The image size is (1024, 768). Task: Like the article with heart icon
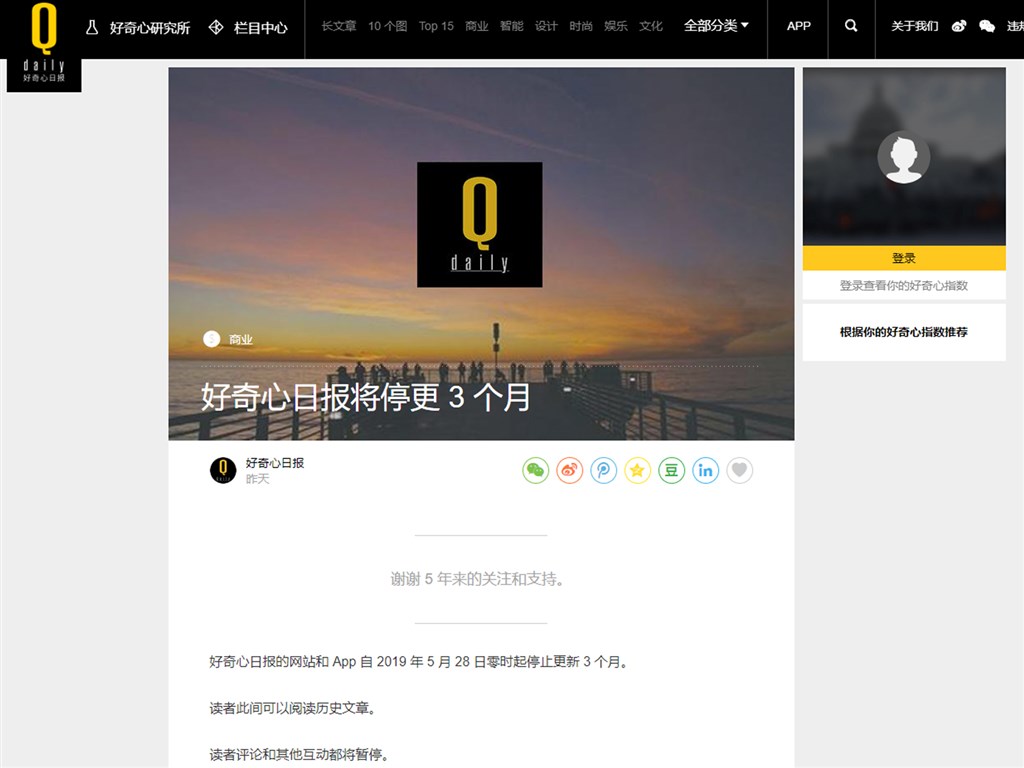click(739, 470)
